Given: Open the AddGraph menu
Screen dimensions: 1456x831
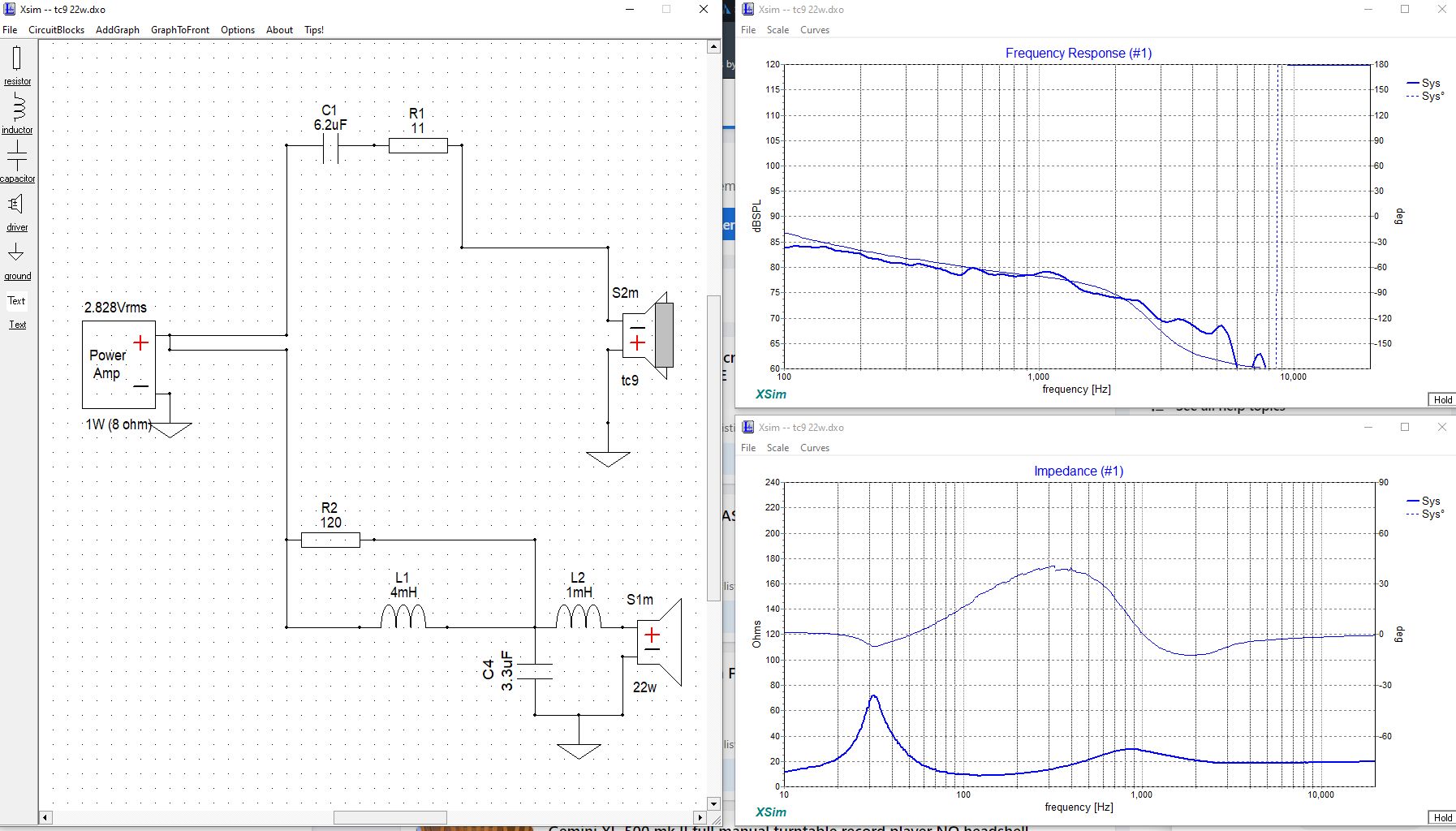Looking at the screenshot, I should pos(118,30).
